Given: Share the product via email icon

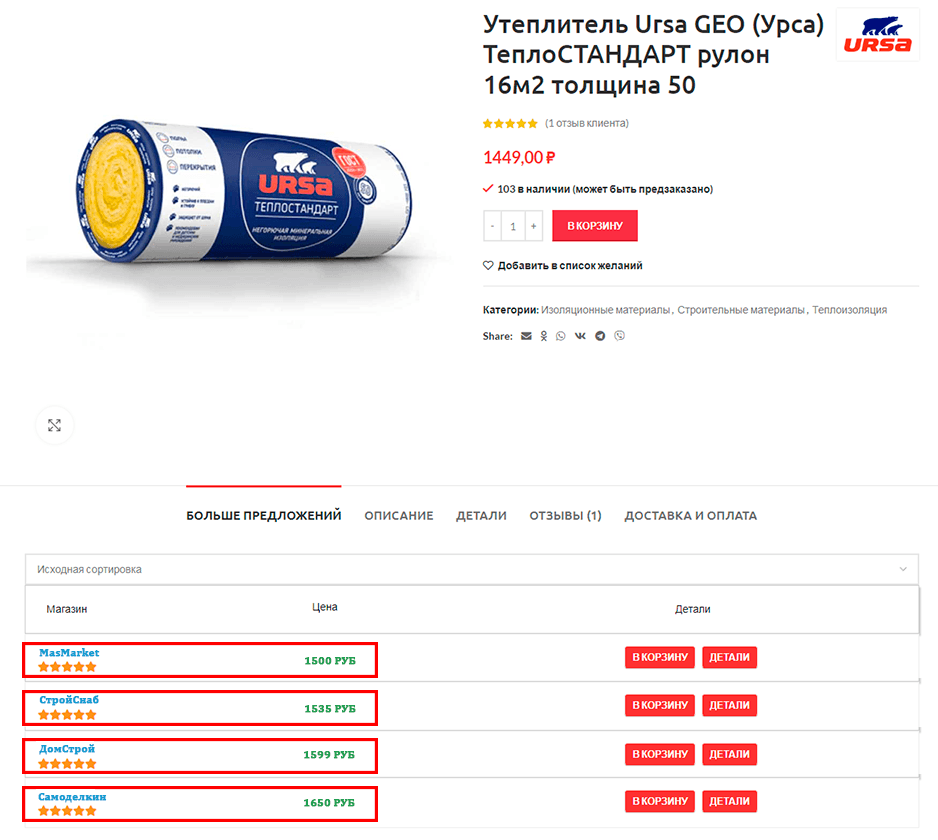Looking at the screenshot, I should 526,336.
